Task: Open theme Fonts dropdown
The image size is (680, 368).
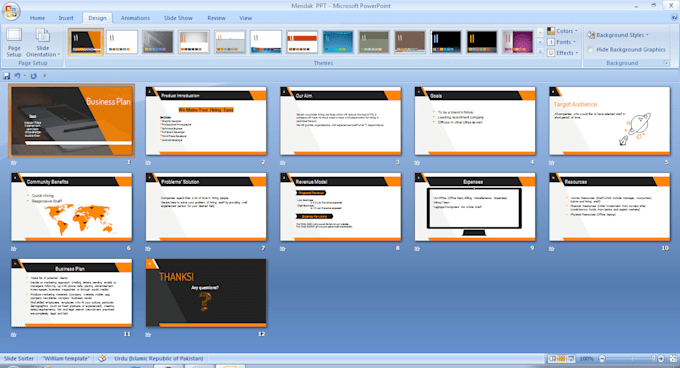Action: [x=562, y=42]
